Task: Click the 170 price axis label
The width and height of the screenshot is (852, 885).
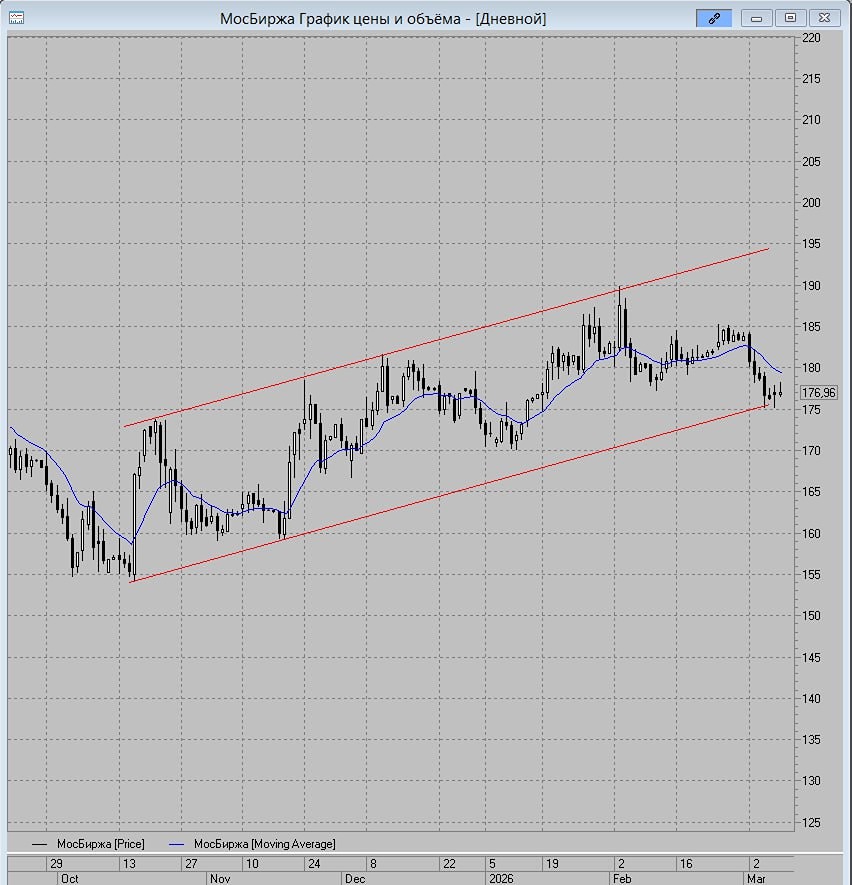Action: (x=811, y=450)
